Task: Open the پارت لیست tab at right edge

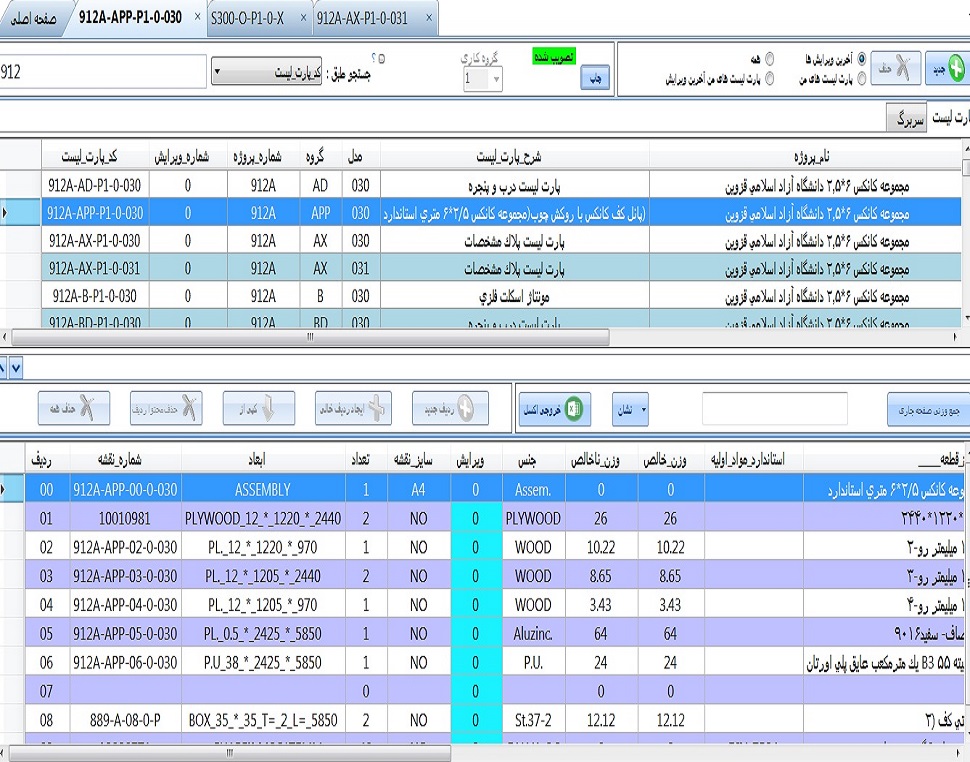Action: [x=950, y=118]
